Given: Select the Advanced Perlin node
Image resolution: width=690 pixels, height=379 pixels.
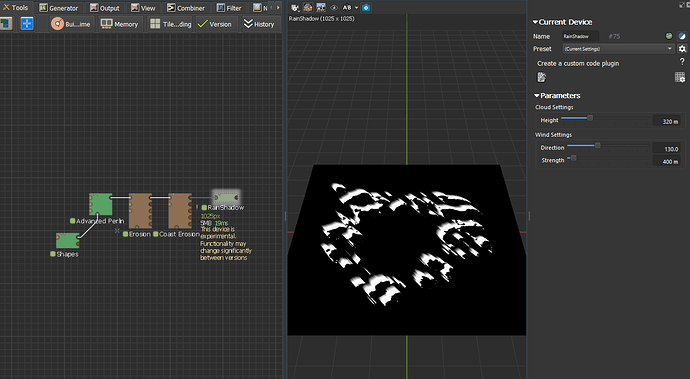Looking at the screenshot, I should coord(101,204).
